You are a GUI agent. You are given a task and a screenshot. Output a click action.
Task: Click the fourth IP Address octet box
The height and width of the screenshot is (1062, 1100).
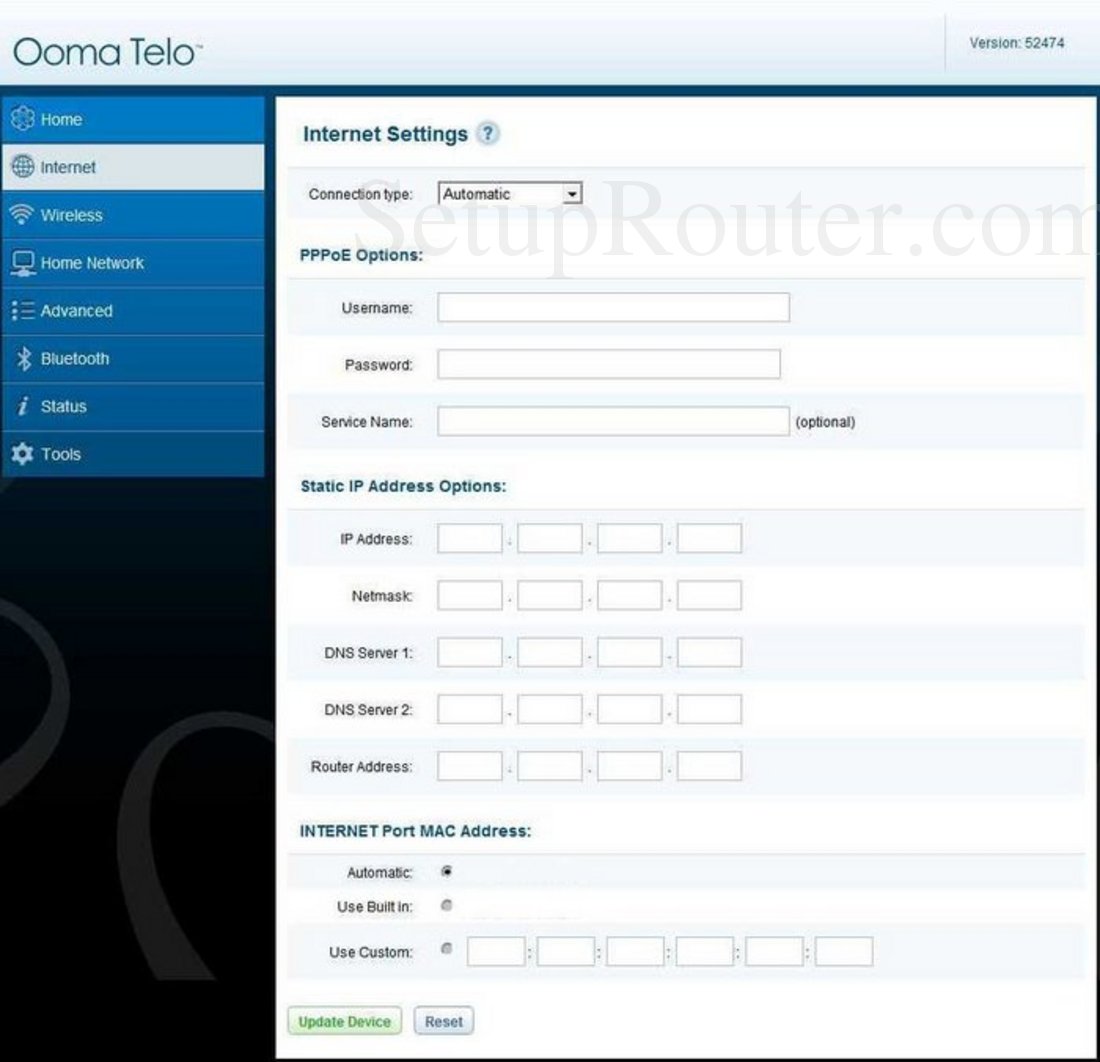(709, 538)
